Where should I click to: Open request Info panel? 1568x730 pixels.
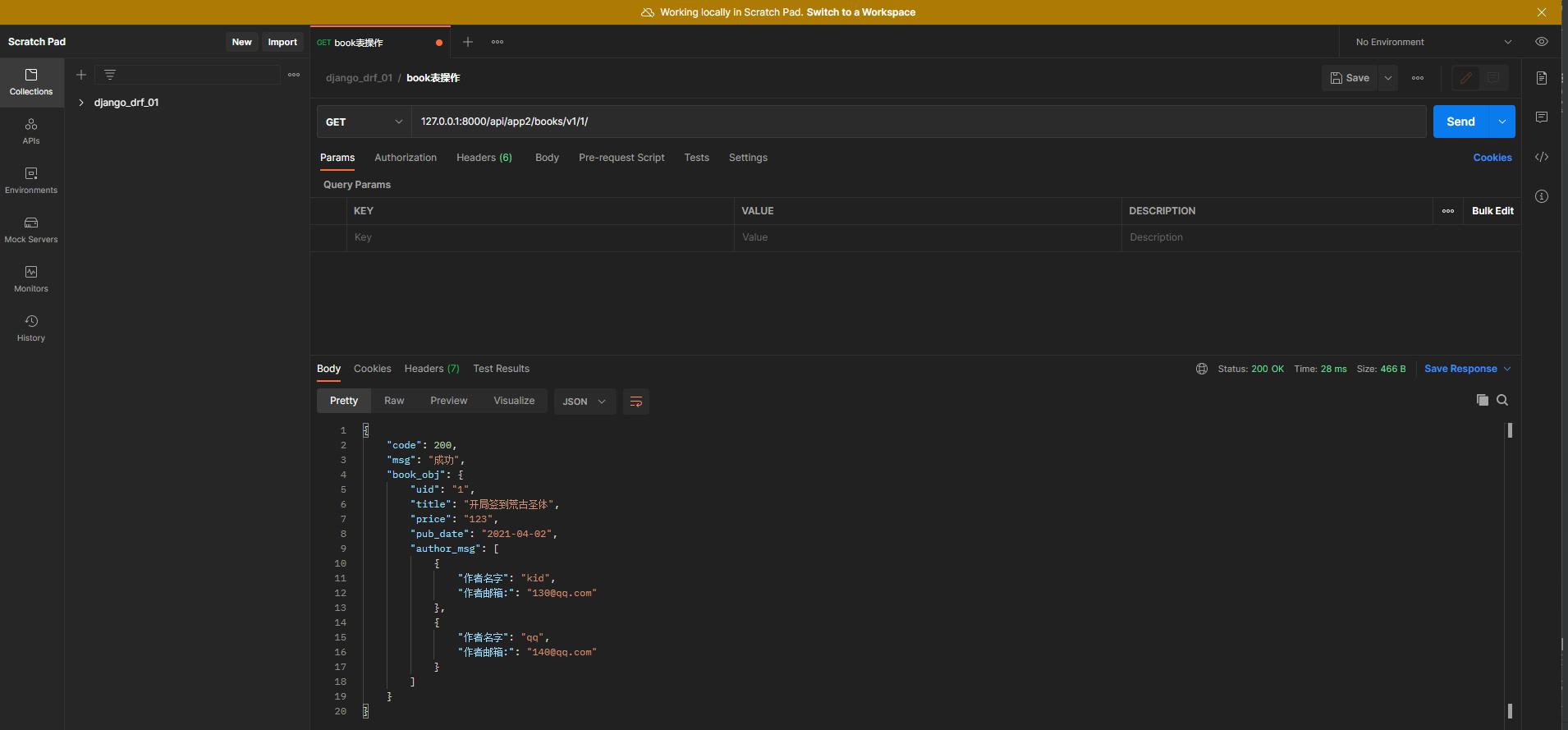tap(1542, 196)
